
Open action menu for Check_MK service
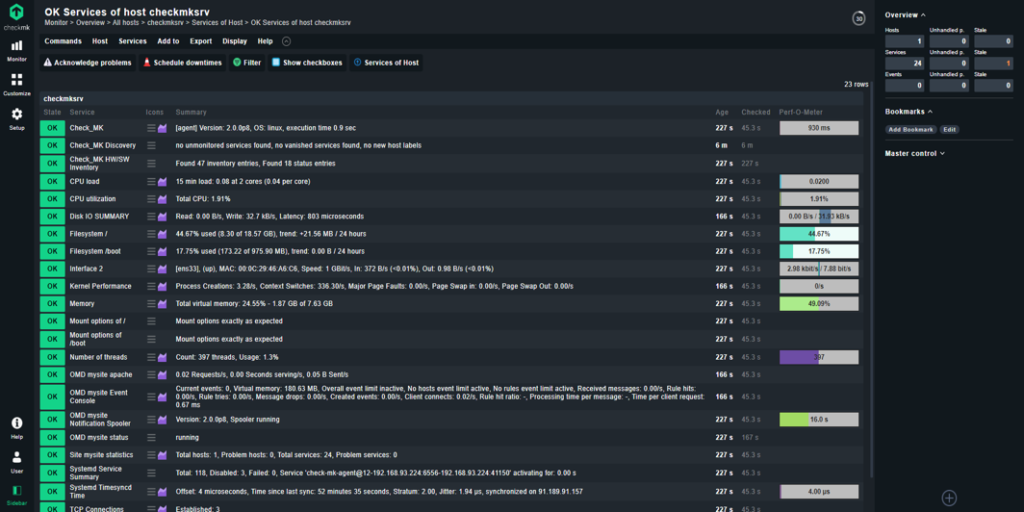(x=152, y=128)
